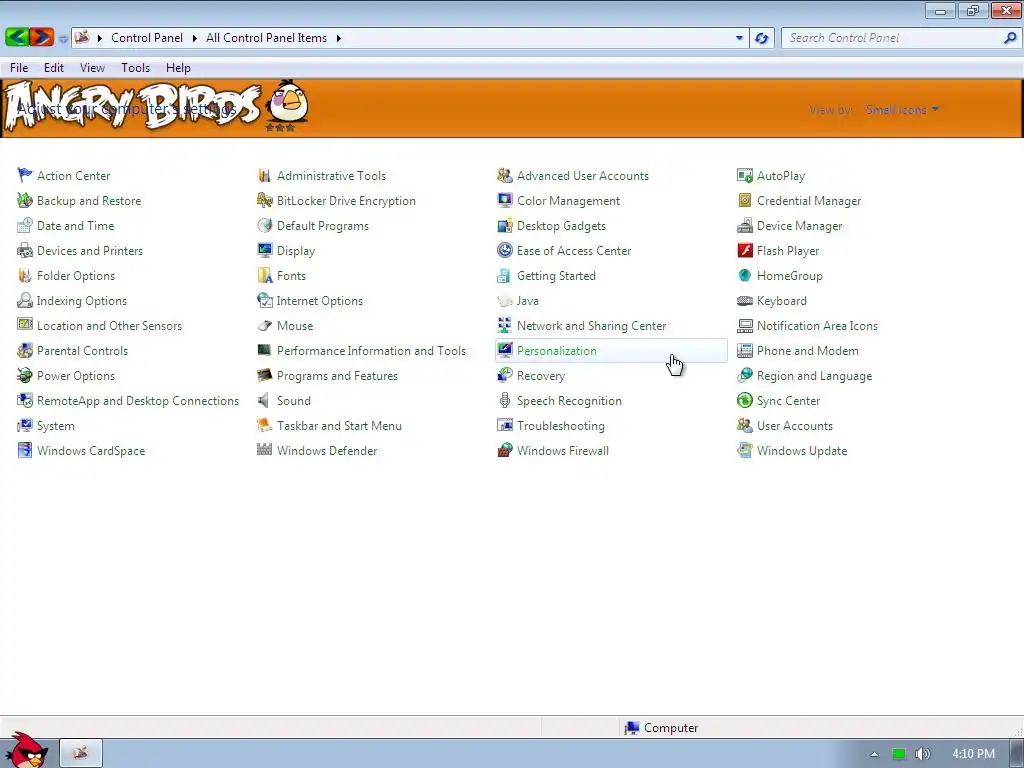Click the 4:10 PM taskbar clock
The height and width of the screenshot is (768, 1024).
click(x=973, y=754)
